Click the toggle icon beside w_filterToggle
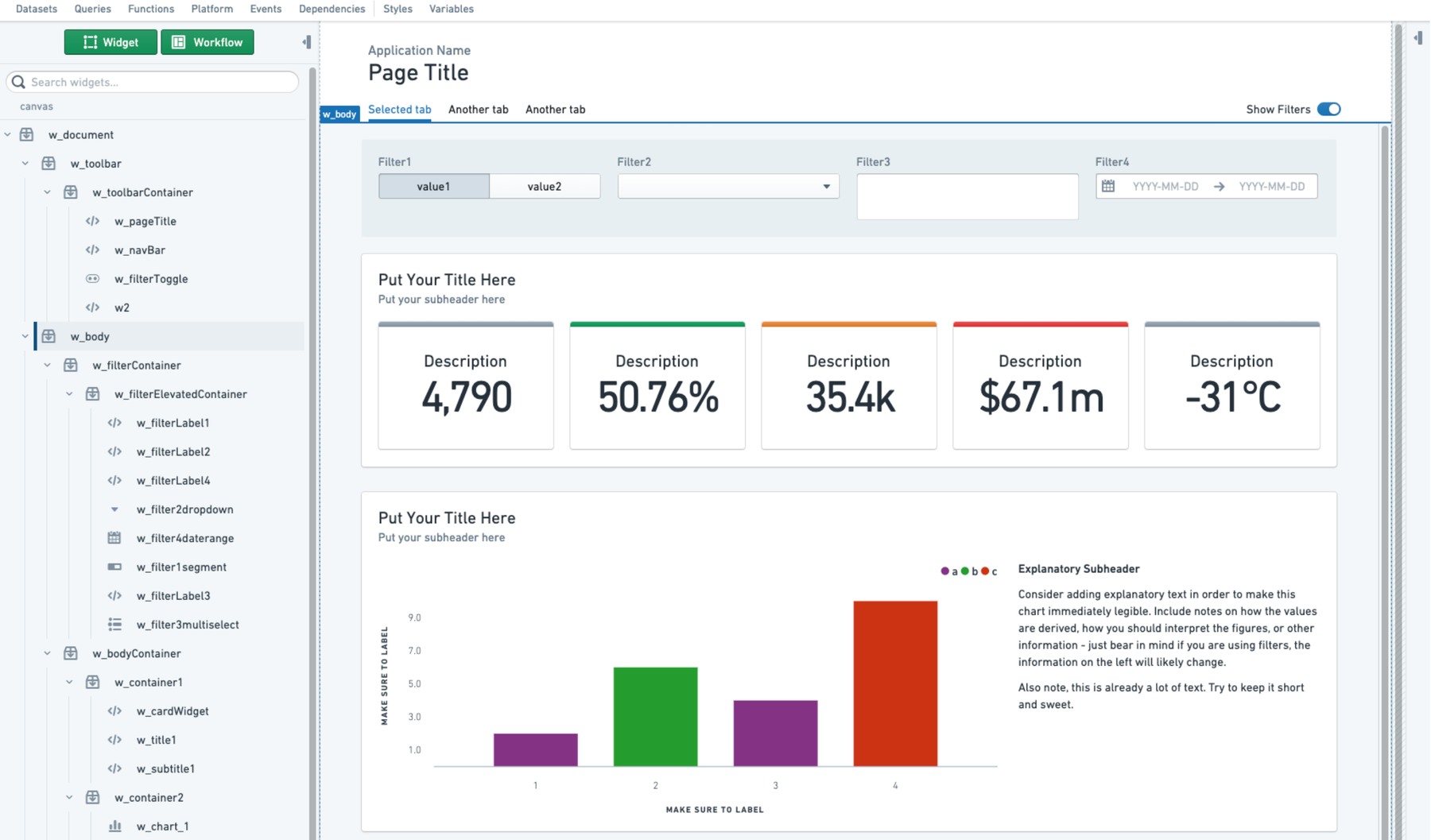Screen dimensions: 1431x840 tap(92, 278)
